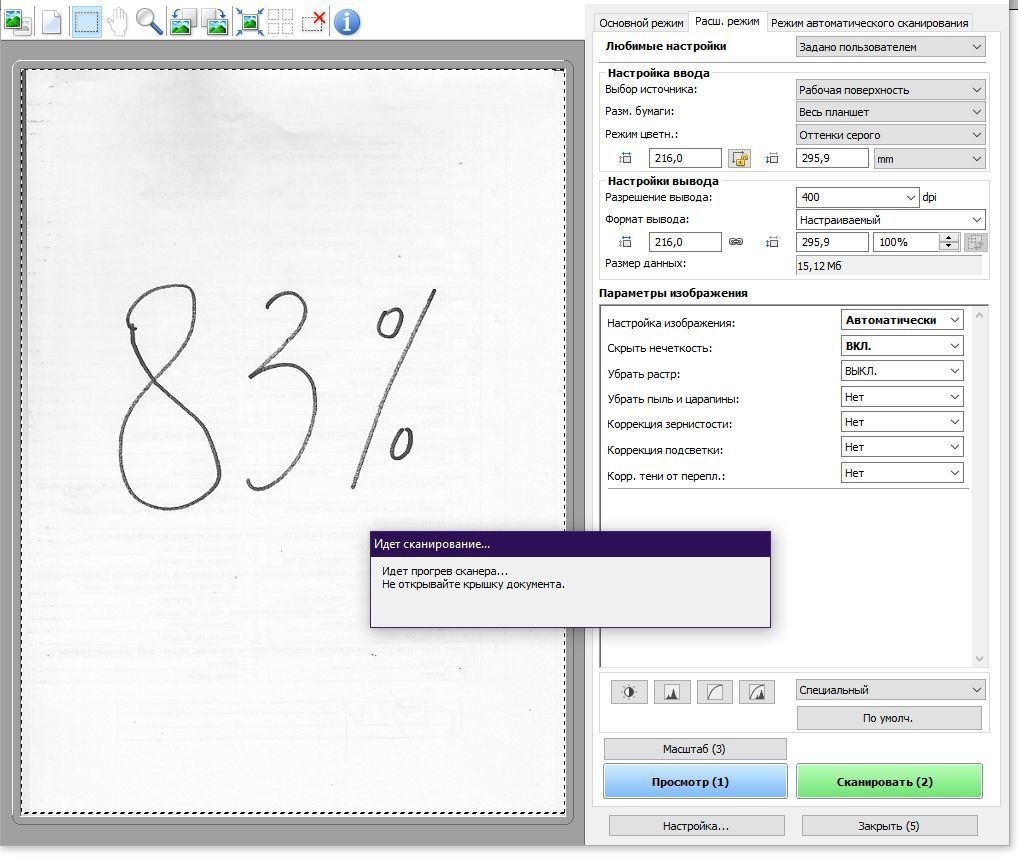1018x858 pixels.
Task: Activate the hand pan tool
Action: point(118,22)
